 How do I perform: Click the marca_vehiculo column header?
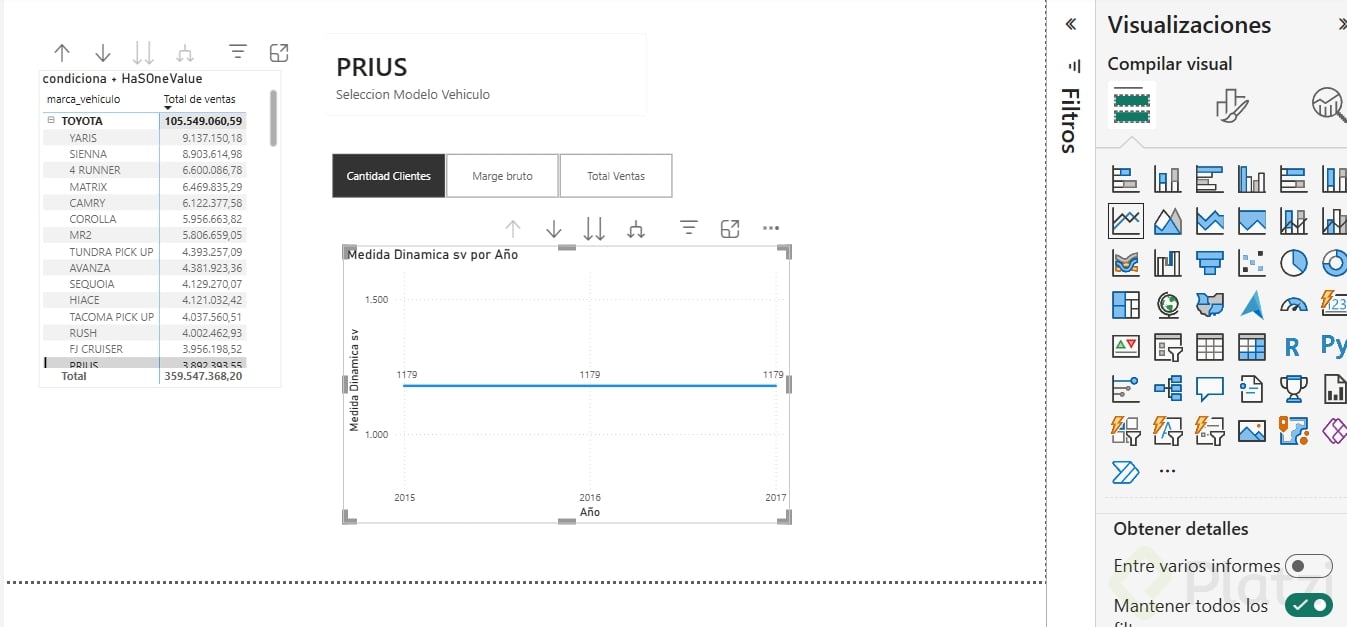click(x=83, y=99)
